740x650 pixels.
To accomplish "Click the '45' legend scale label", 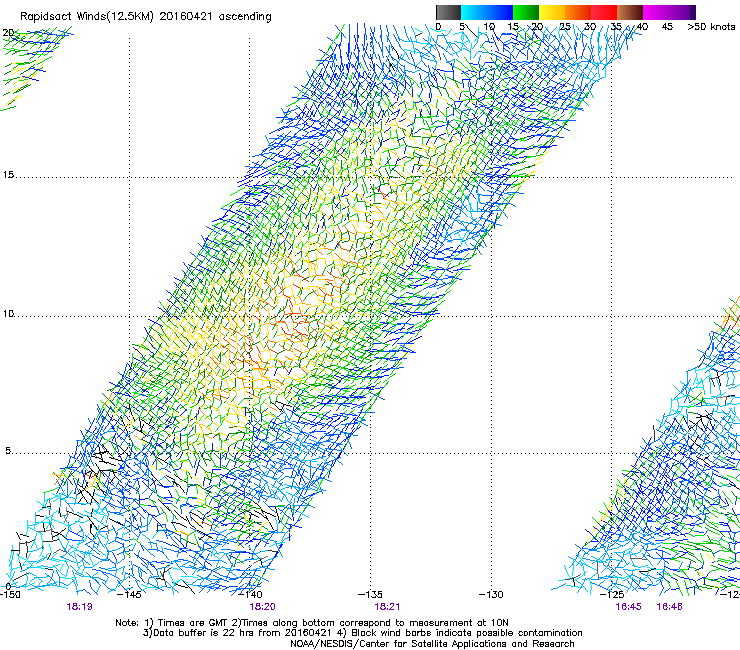I will tap(667, 26).
